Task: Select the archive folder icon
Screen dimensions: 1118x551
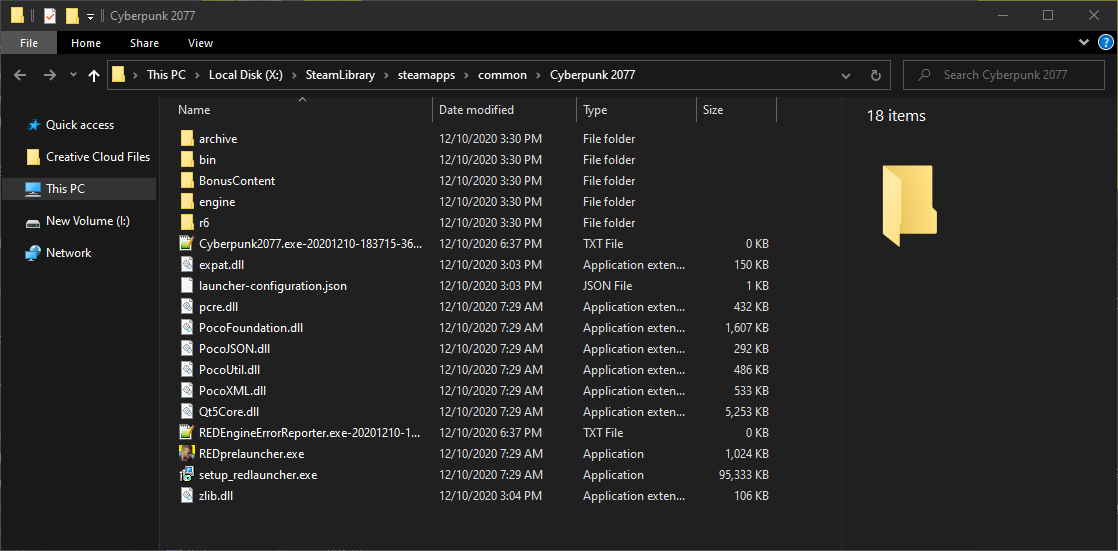Action: [x=186, y=139]
